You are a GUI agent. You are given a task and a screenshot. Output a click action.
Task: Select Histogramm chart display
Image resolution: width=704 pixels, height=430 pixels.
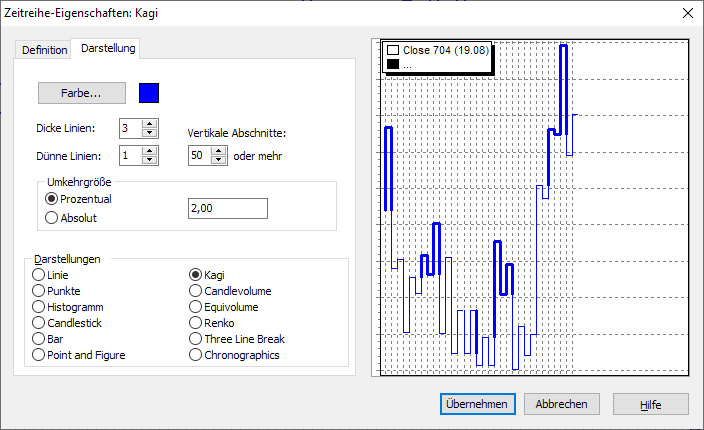pyautogui.click(x=39, y=307)
